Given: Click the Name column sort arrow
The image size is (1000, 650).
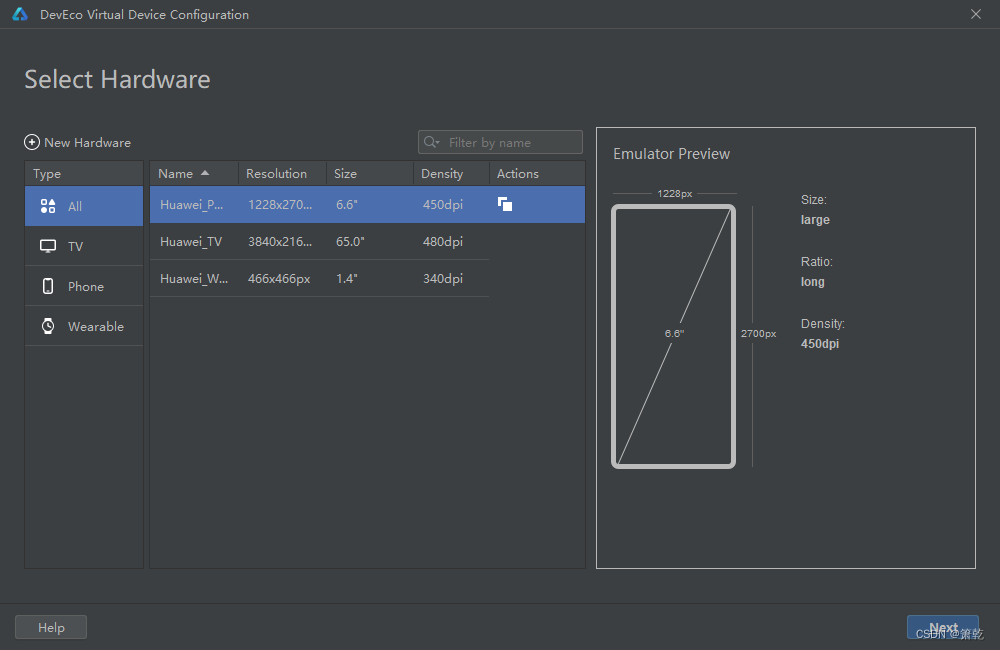Looking at the screenshot, I should pos(205,173).
